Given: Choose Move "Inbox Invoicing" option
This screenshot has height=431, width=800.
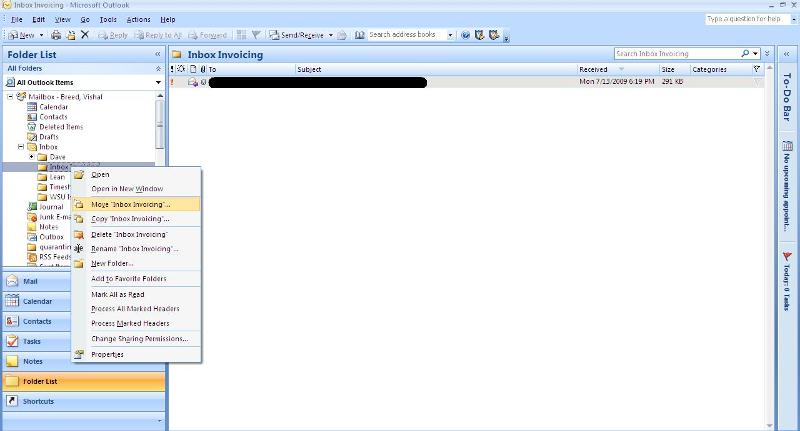Looking at the screenshot, I should tap(136, 204).
